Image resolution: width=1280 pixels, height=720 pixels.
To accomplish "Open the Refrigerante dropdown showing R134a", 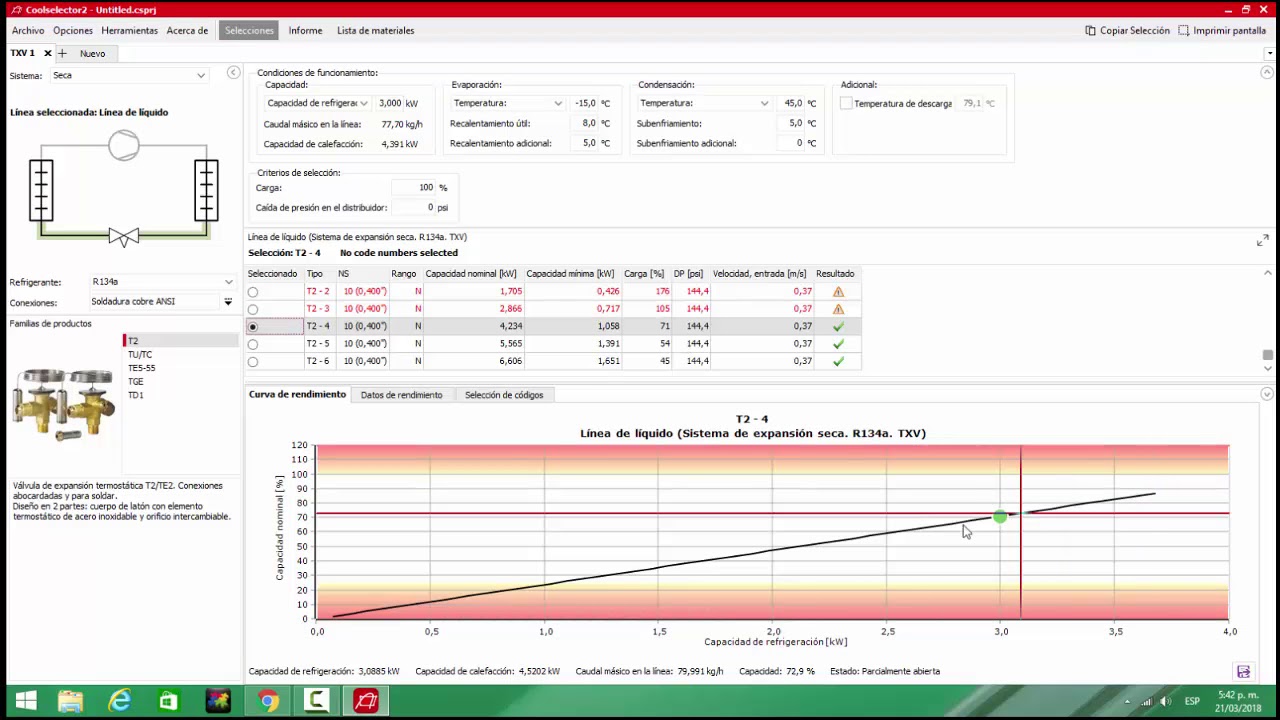I will (x=162, y=282).
